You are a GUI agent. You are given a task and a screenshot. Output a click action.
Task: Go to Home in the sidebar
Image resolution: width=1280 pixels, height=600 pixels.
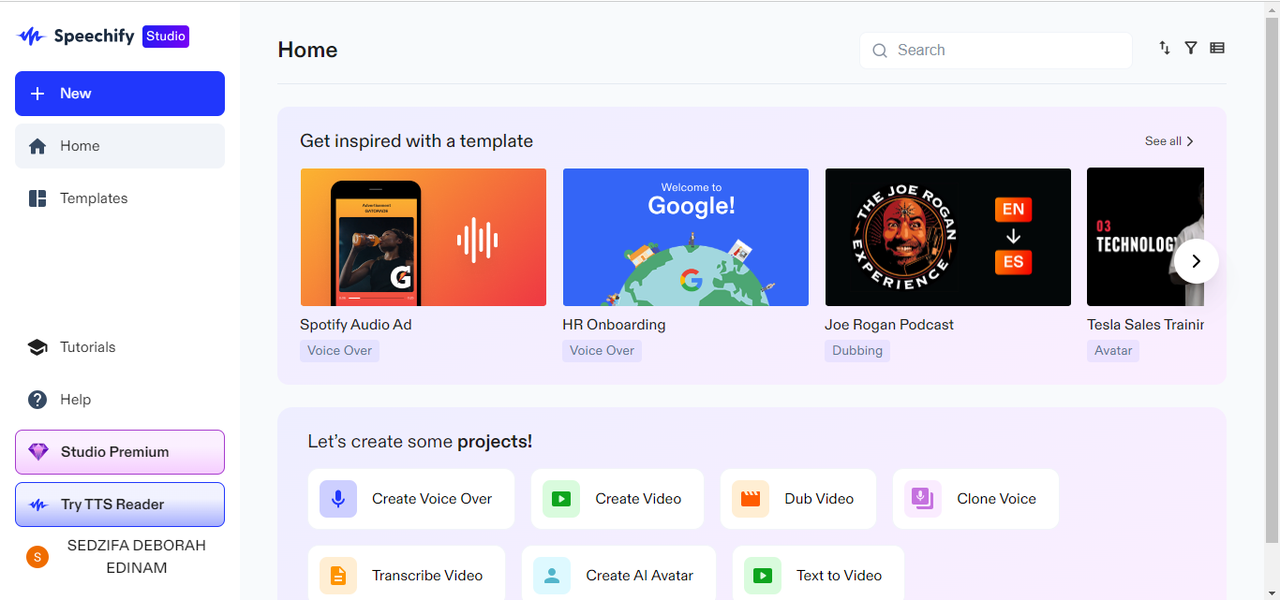120,146
